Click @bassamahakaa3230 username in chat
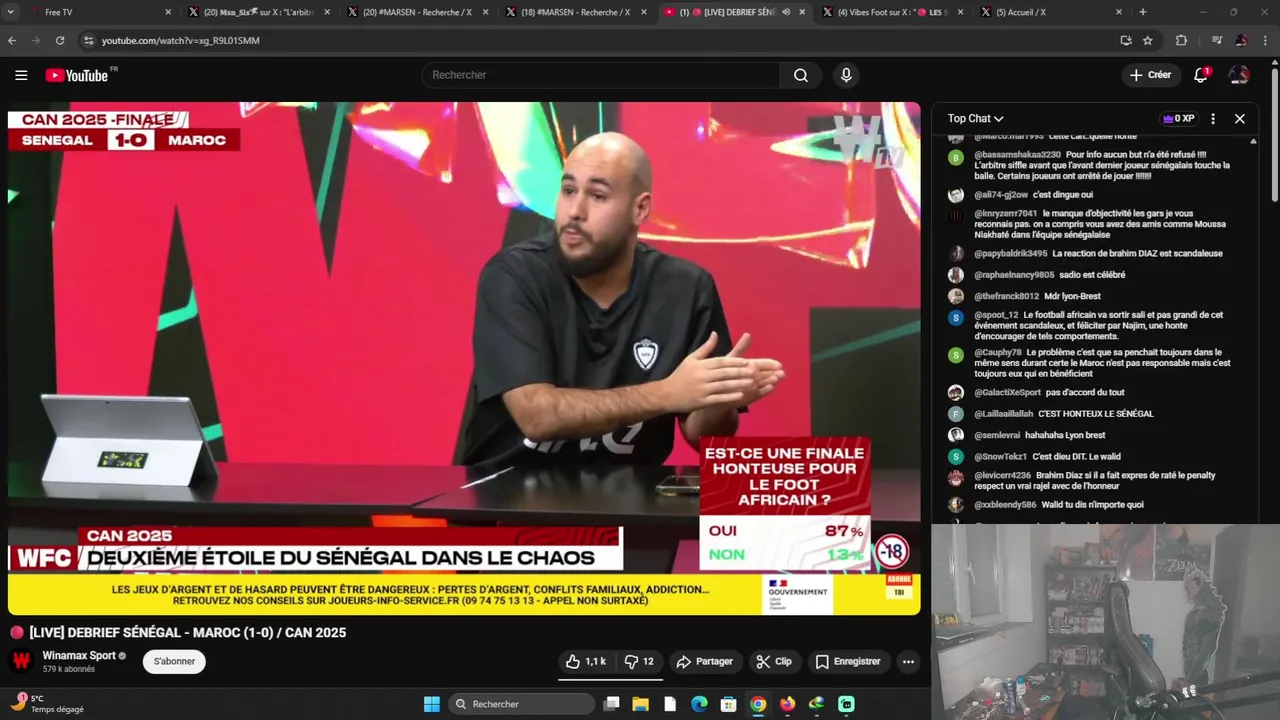 click(x=1017, y=155)
